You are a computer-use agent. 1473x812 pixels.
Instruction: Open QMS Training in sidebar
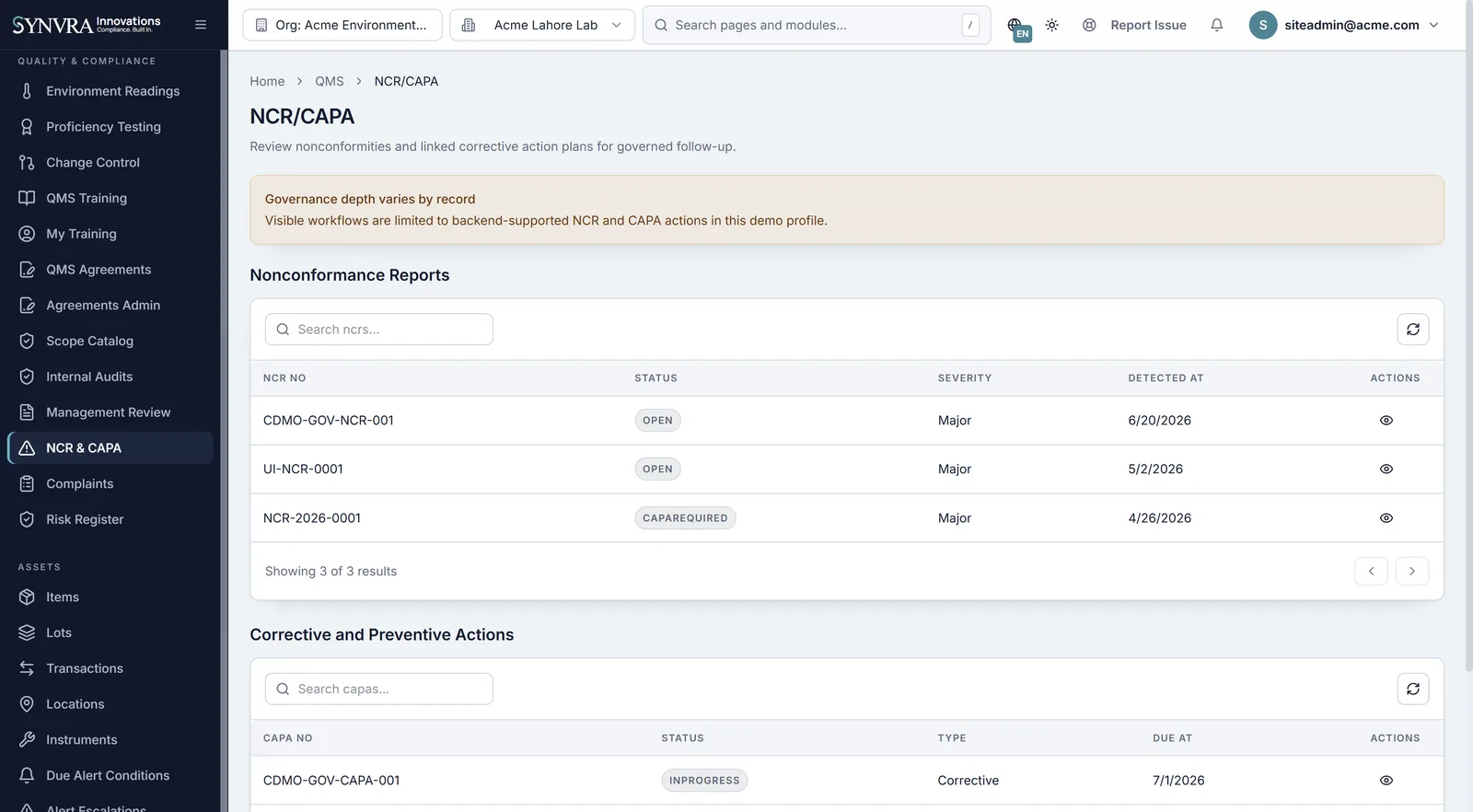(x=110, y=198)
